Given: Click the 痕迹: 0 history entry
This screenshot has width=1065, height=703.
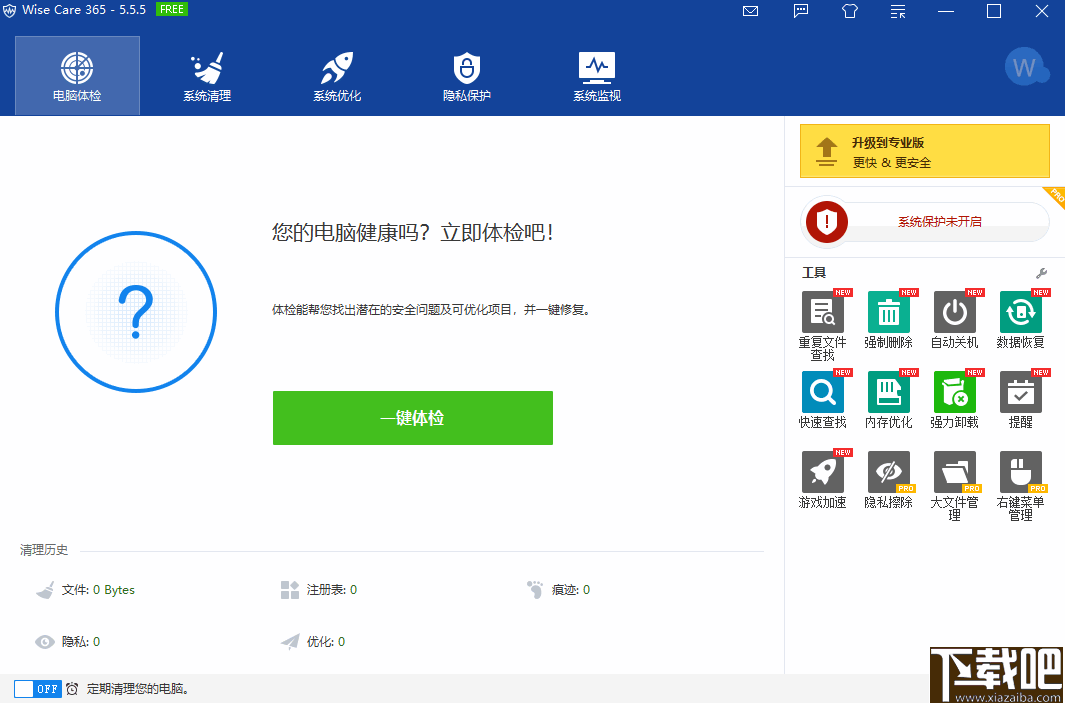Looking at the screenshot, I should [558, 590].
